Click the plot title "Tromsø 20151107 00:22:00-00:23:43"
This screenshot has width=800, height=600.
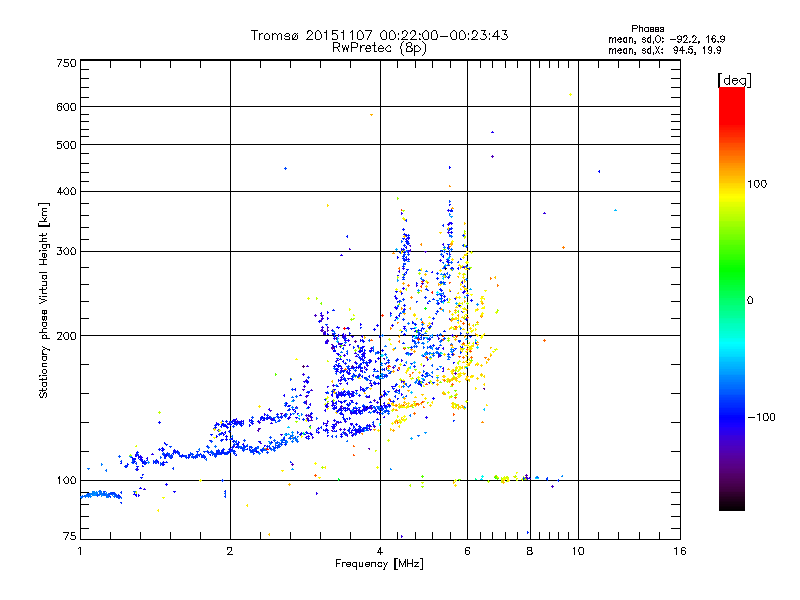379,35
